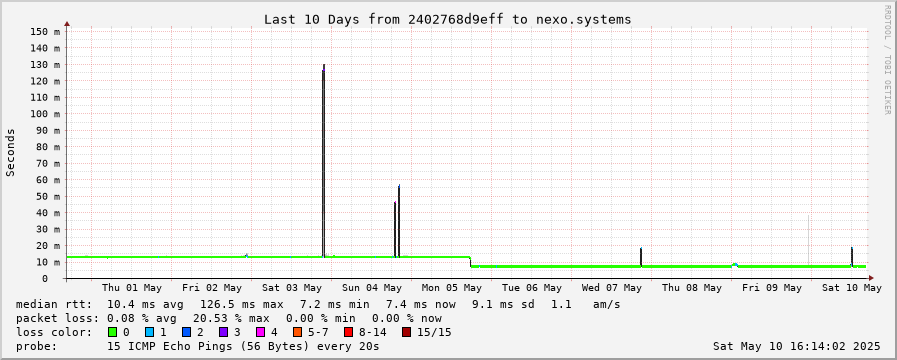Click the timestamp Sat May 10 16:14:02 2025

pyautogui.click(x=797, y=346)
